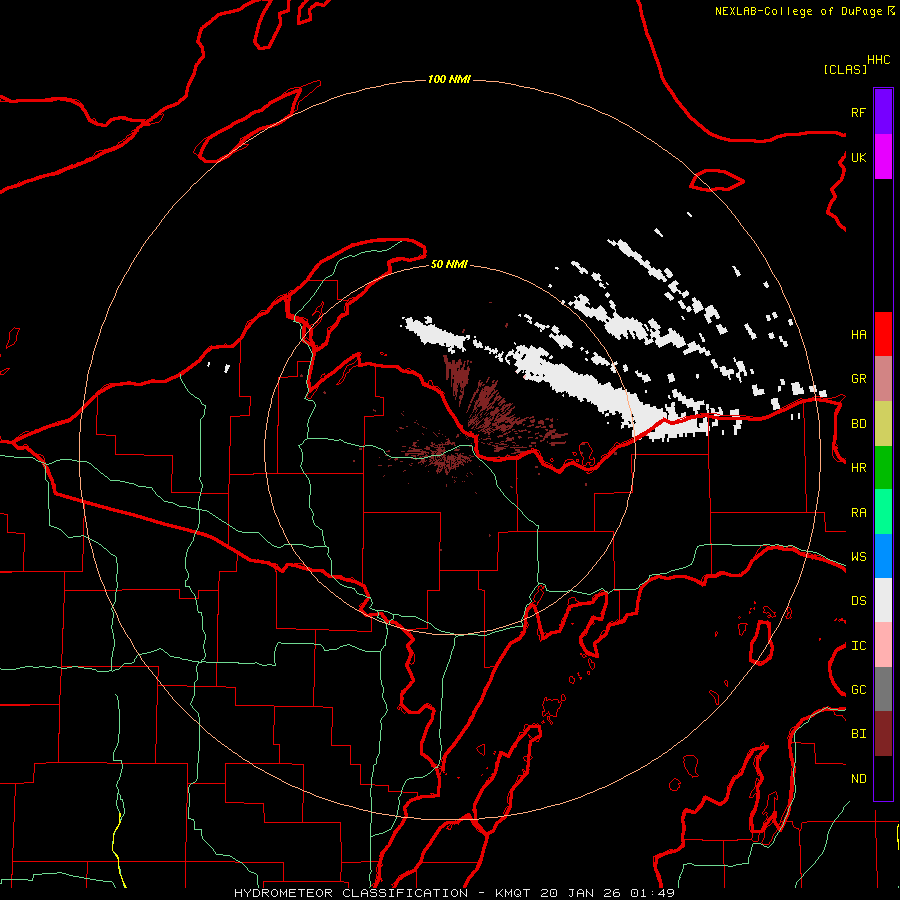This screenshot has height=900, width=900.
Task: Click the HA red legend swatch
Action: pos(883,334)
